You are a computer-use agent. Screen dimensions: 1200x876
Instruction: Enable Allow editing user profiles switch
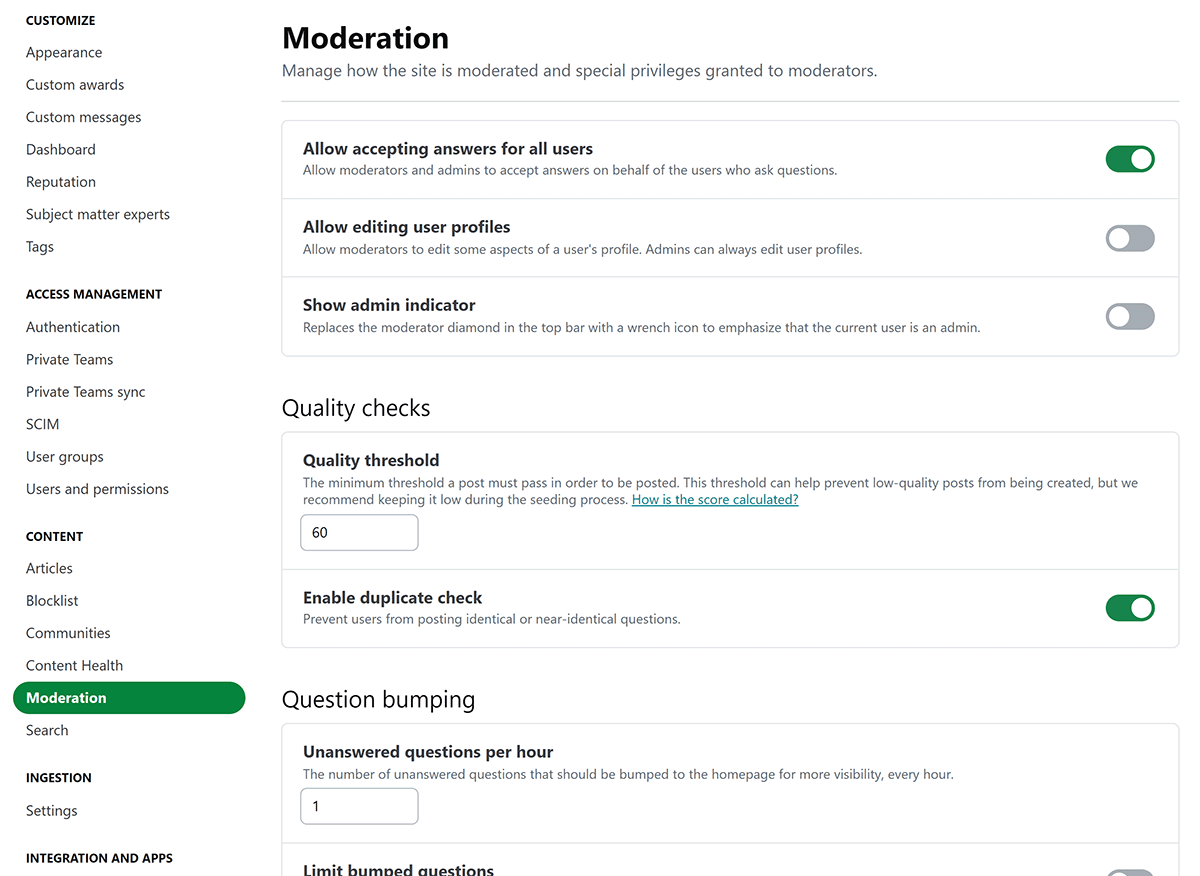[1130, 238]
